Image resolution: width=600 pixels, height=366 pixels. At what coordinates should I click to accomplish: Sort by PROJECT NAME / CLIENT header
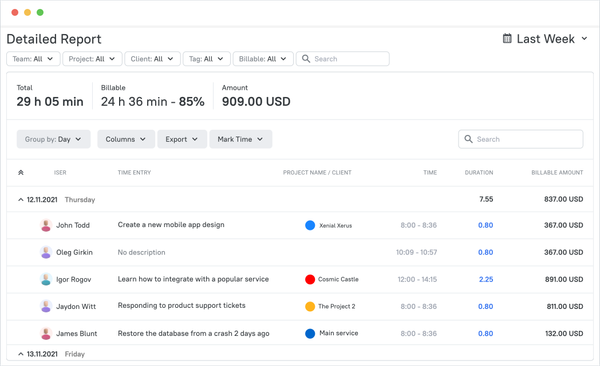click(x=317, y=173)
